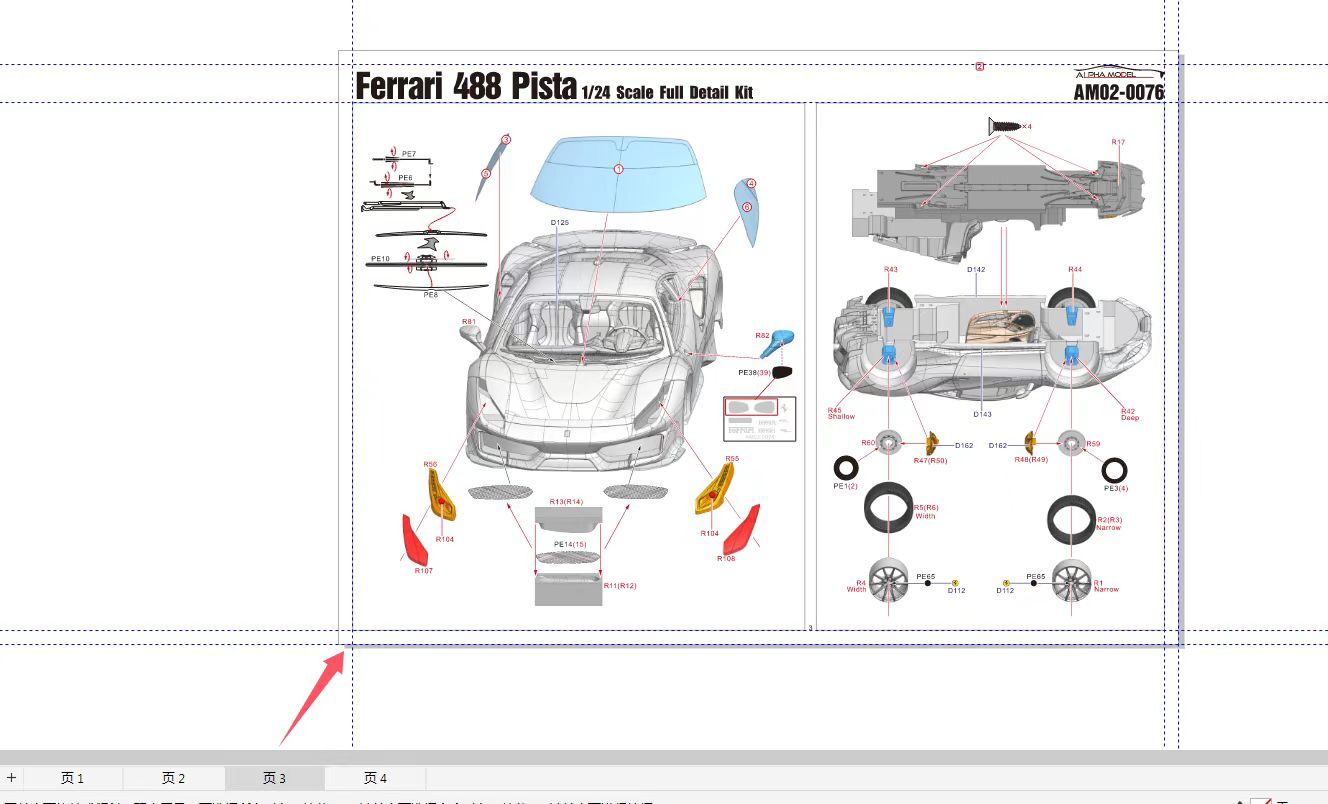Click the 'R48(R49)' brake caliper label
The width and height of the screenshot is (1328, 804).
(1031, 459)
